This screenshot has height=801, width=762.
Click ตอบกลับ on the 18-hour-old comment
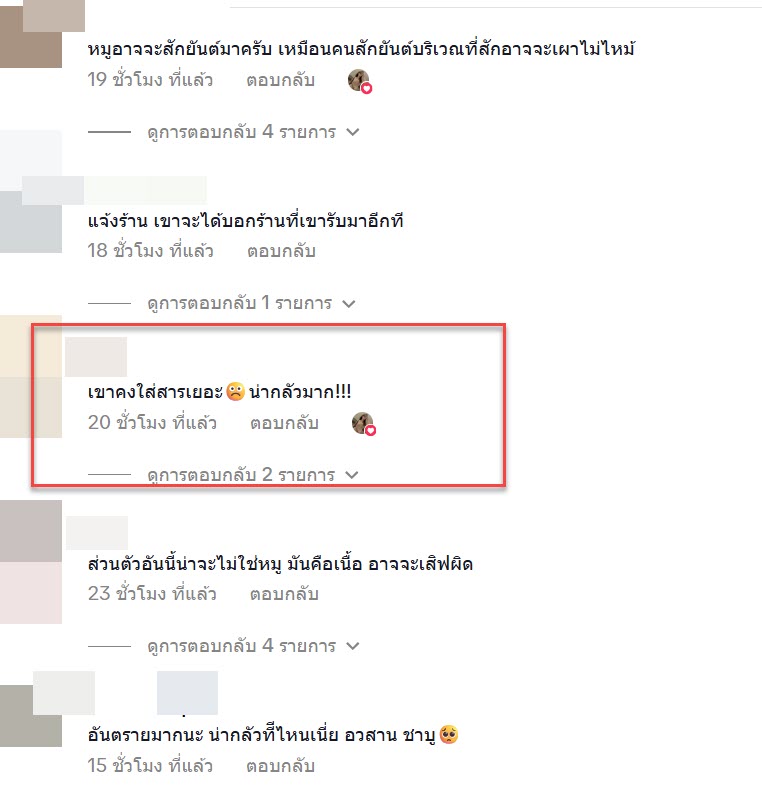281,251
